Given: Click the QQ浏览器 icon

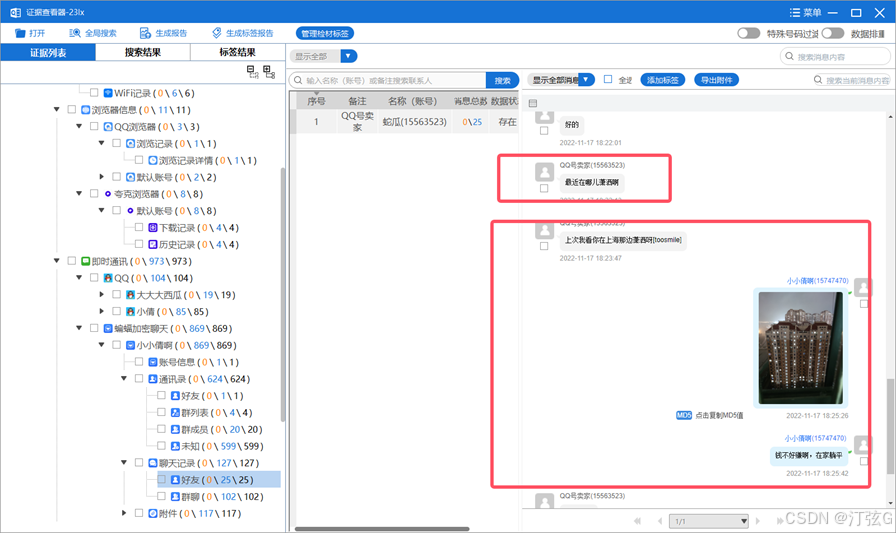Looking at the screenshot, I should coord(108,126).
